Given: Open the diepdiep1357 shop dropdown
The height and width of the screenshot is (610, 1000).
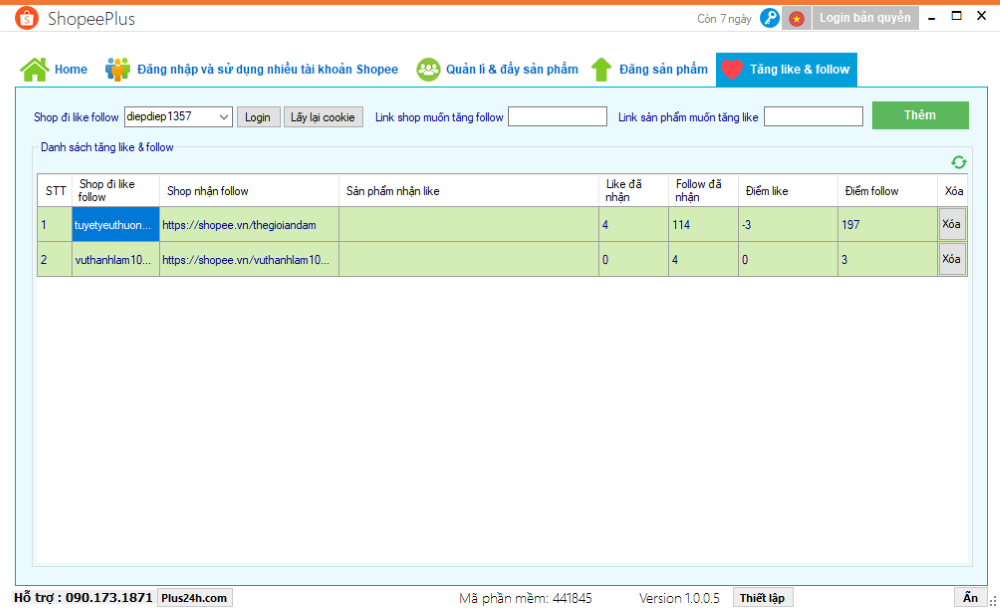Looking at the screenshot, I should tap(224, 117).
